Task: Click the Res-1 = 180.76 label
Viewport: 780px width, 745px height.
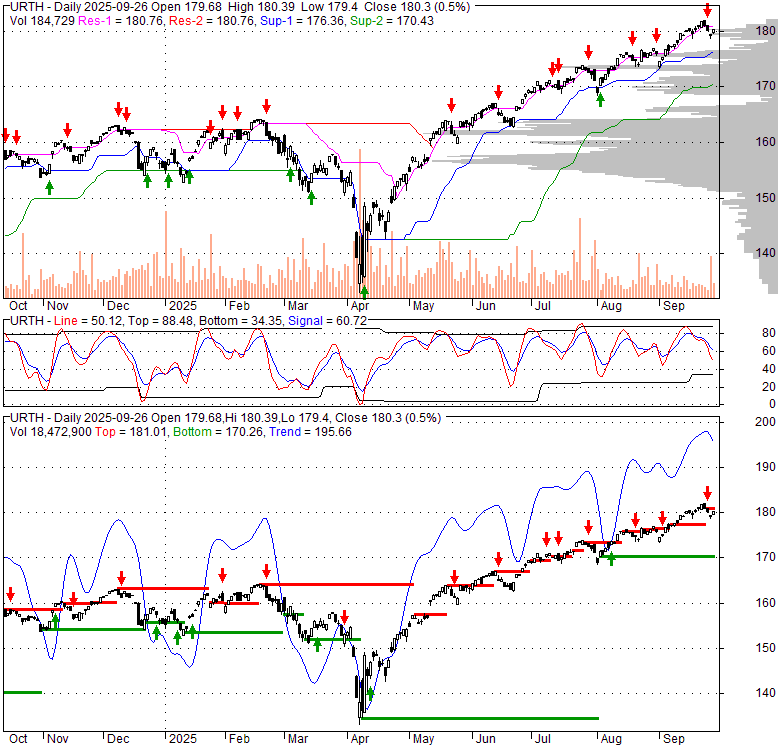Action: pyautogui.click(x=121, y=21)
